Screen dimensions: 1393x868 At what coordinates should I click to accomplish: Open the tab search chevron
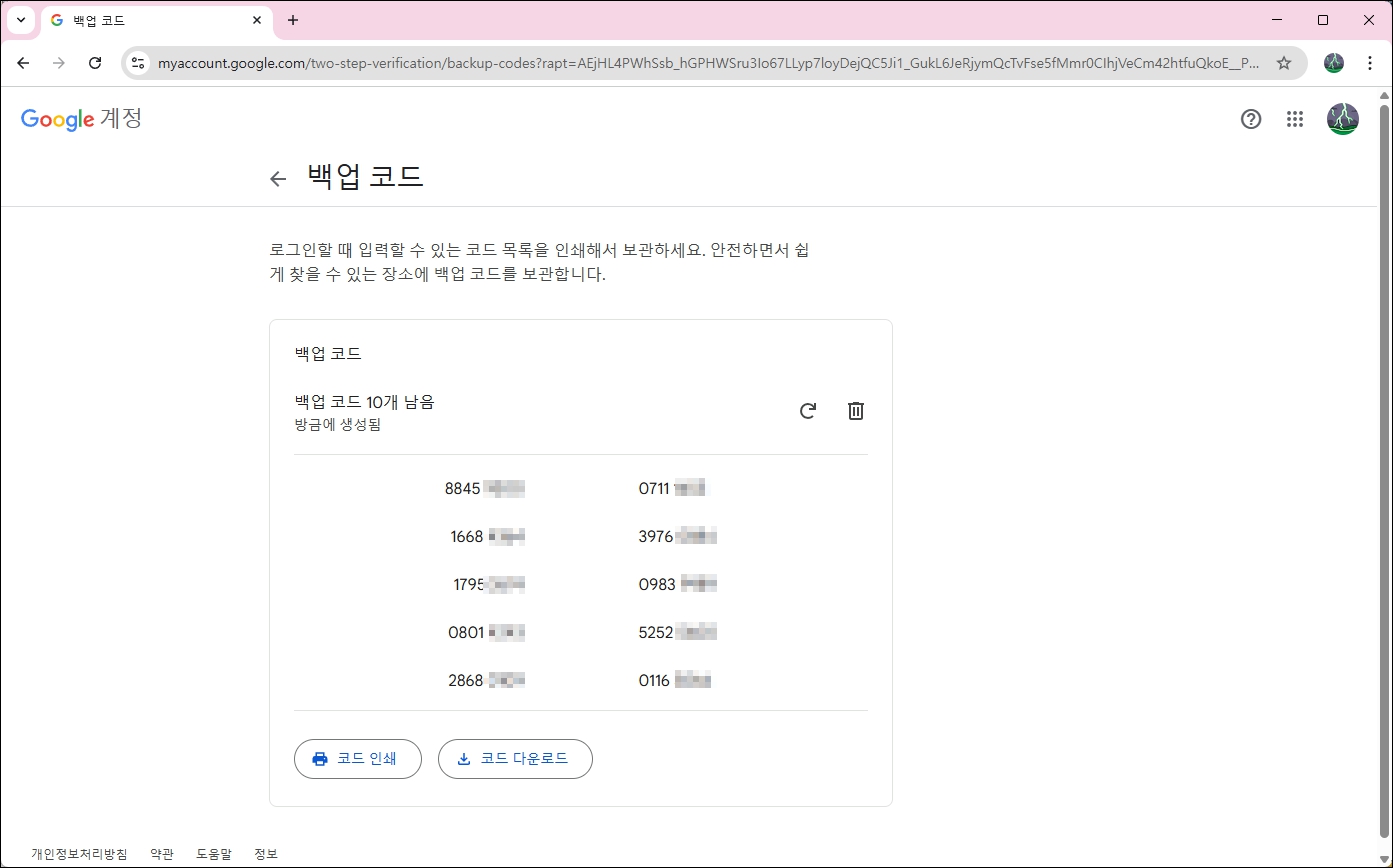pyautogui.click(x=20, y=20)
